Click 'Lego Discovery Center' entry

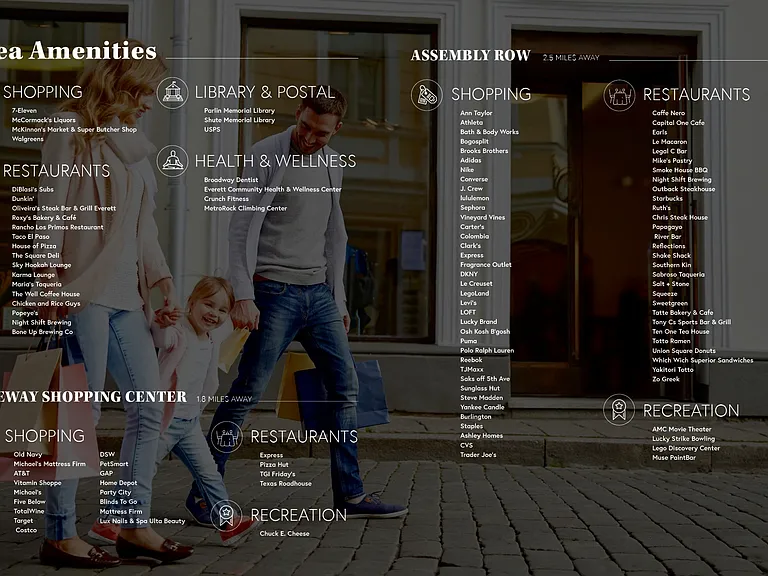click(686, 448)
